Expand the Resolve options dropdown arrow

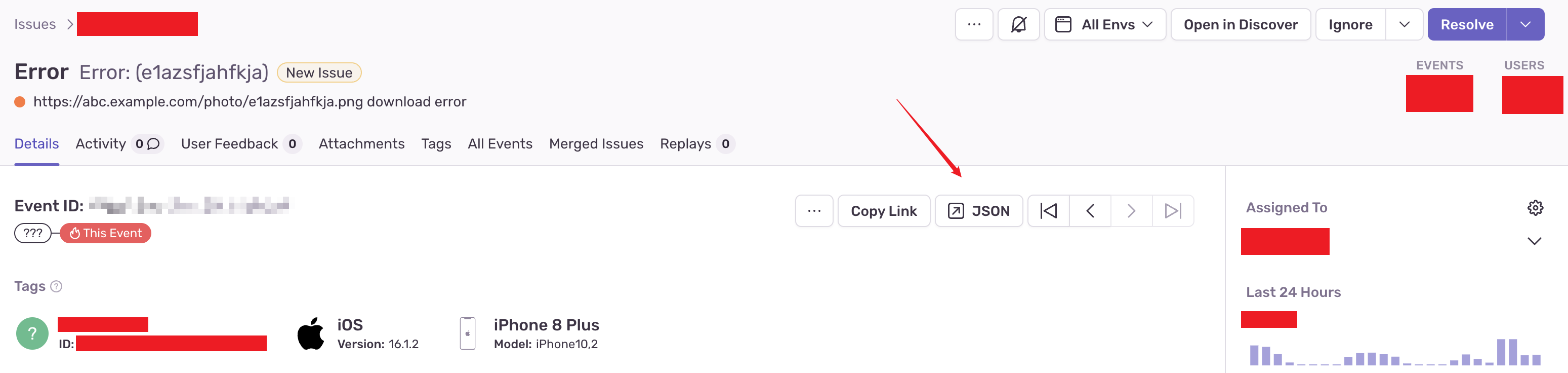click(1525, 24)
